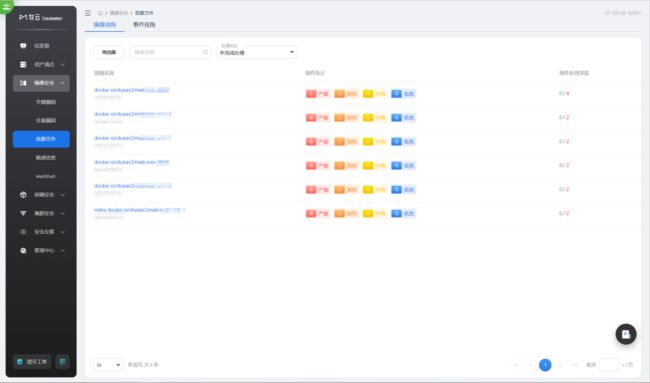Image resolution: width=650 pixels, height=383 pixels.
Task: Open the 仪表盘 sidebar entry
Action: [x=41, y=46]
